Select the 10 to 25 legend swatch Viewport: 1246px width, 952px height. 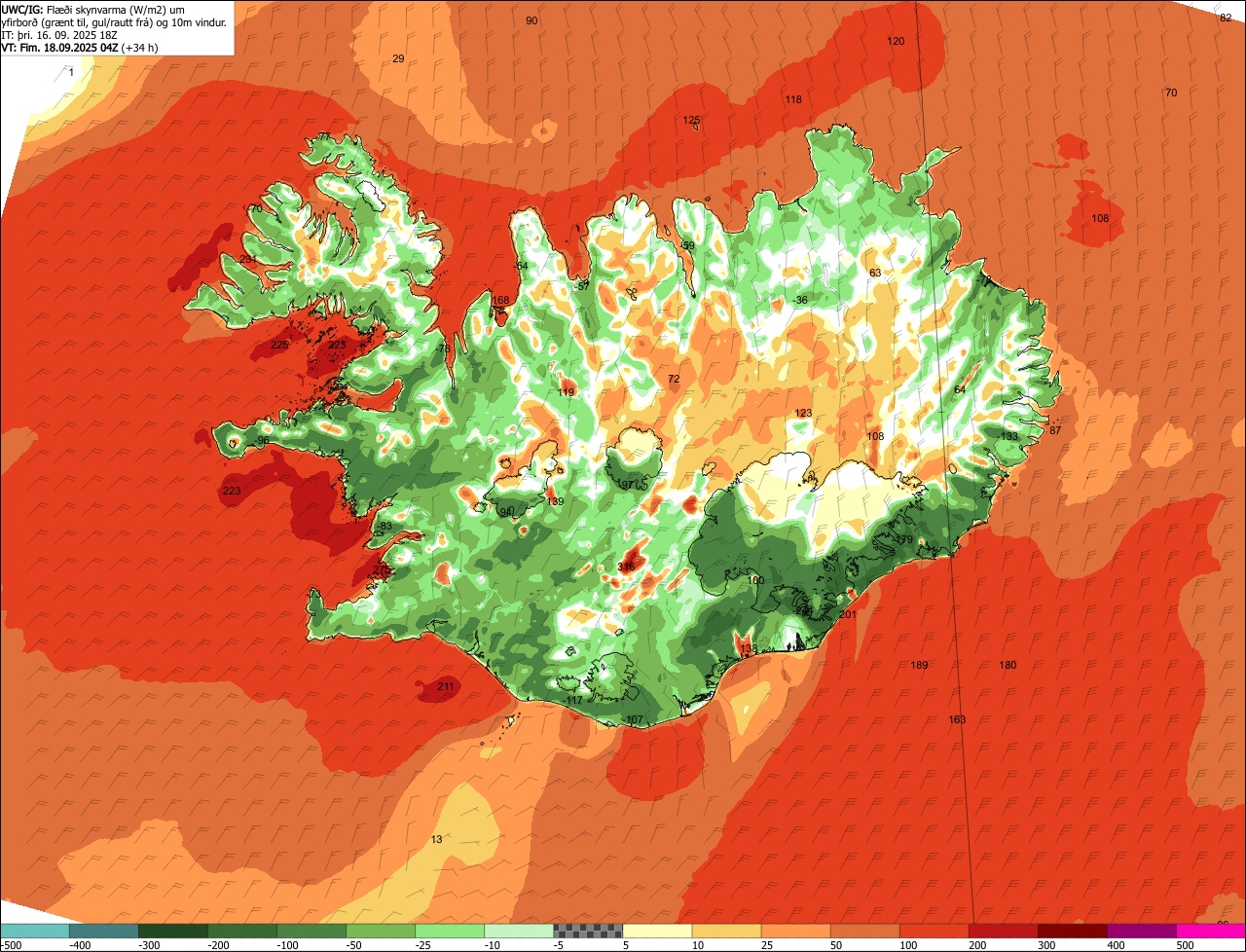coord(726,931)
